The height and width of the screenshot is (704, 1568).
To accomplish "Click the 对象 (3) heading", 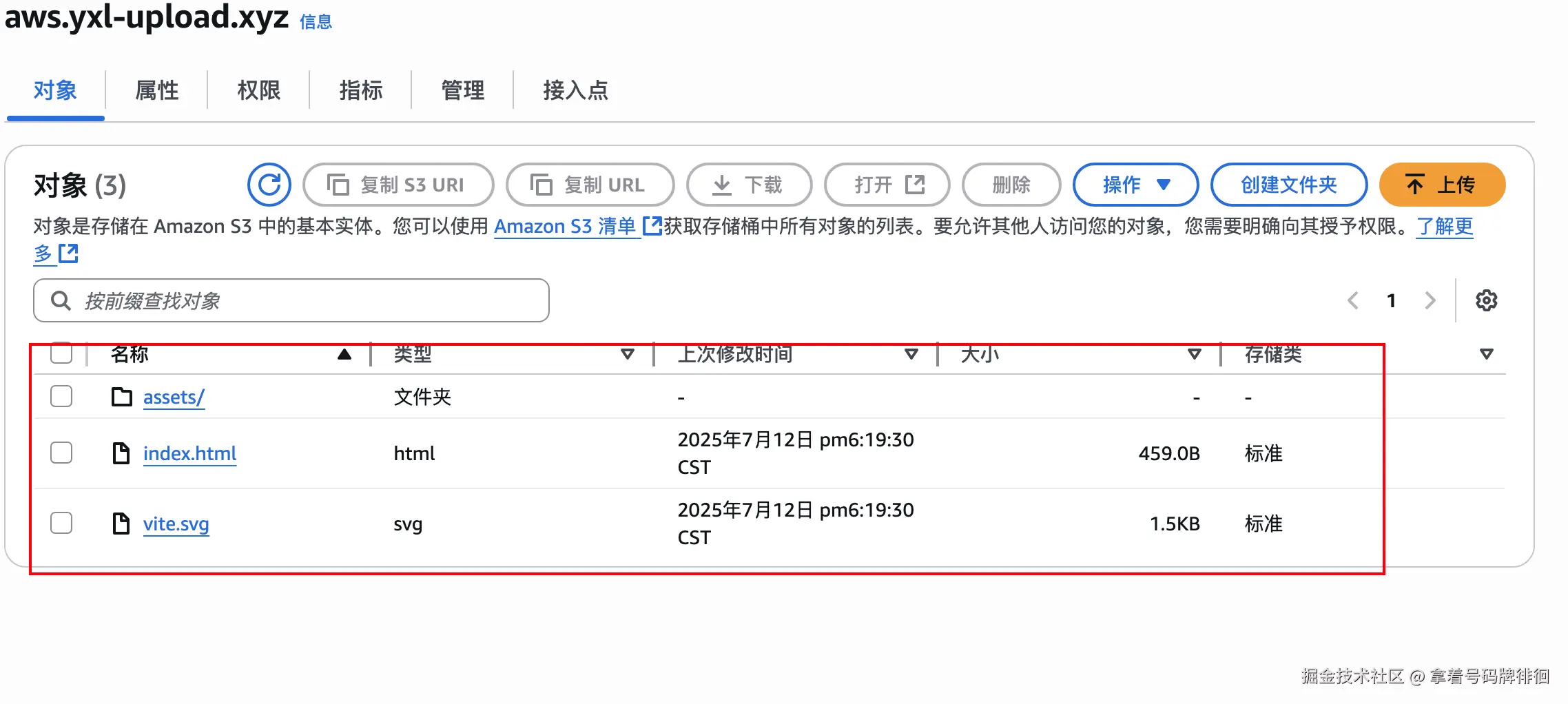I will point(80,185).
